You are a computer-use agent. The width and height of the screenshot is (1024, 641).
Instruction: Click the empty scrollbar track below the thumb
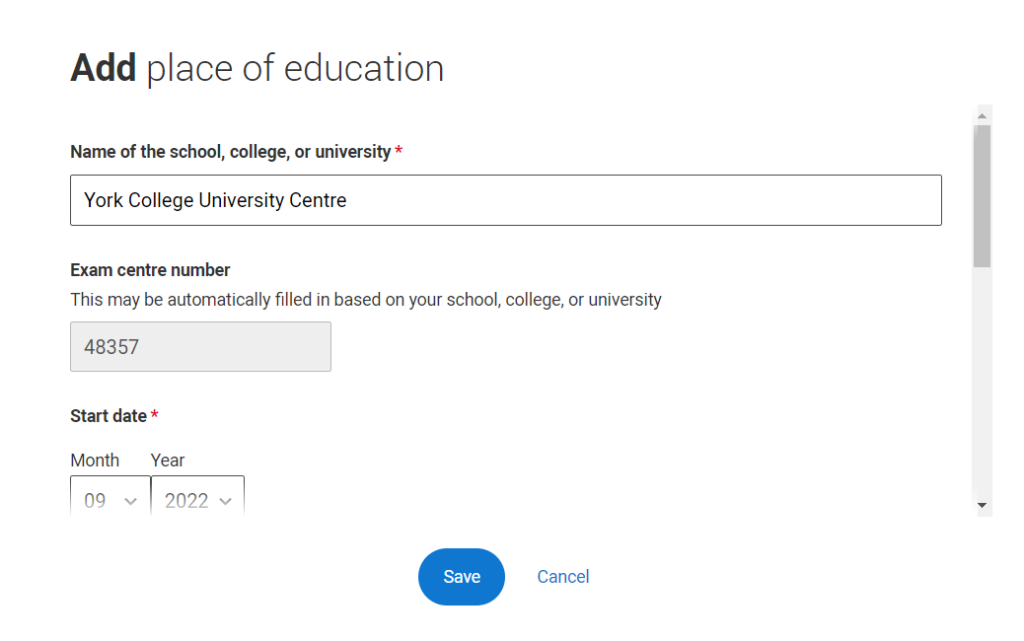coord(982,382)
